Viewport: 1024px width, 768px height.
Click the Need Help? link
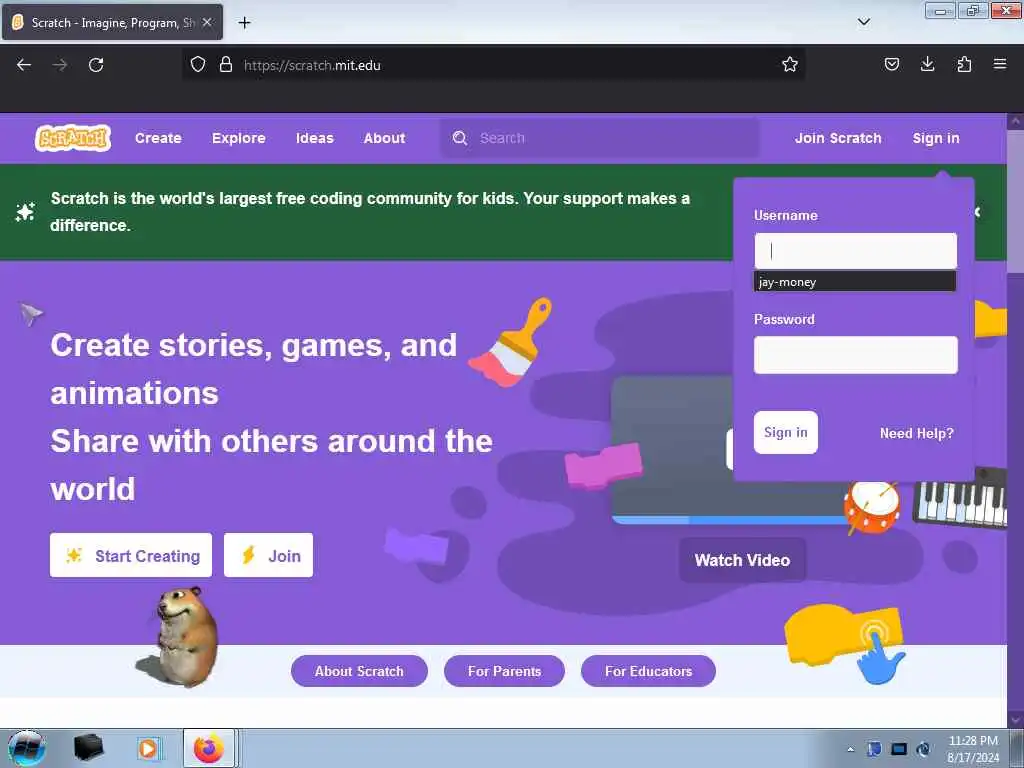pos(916,433)
